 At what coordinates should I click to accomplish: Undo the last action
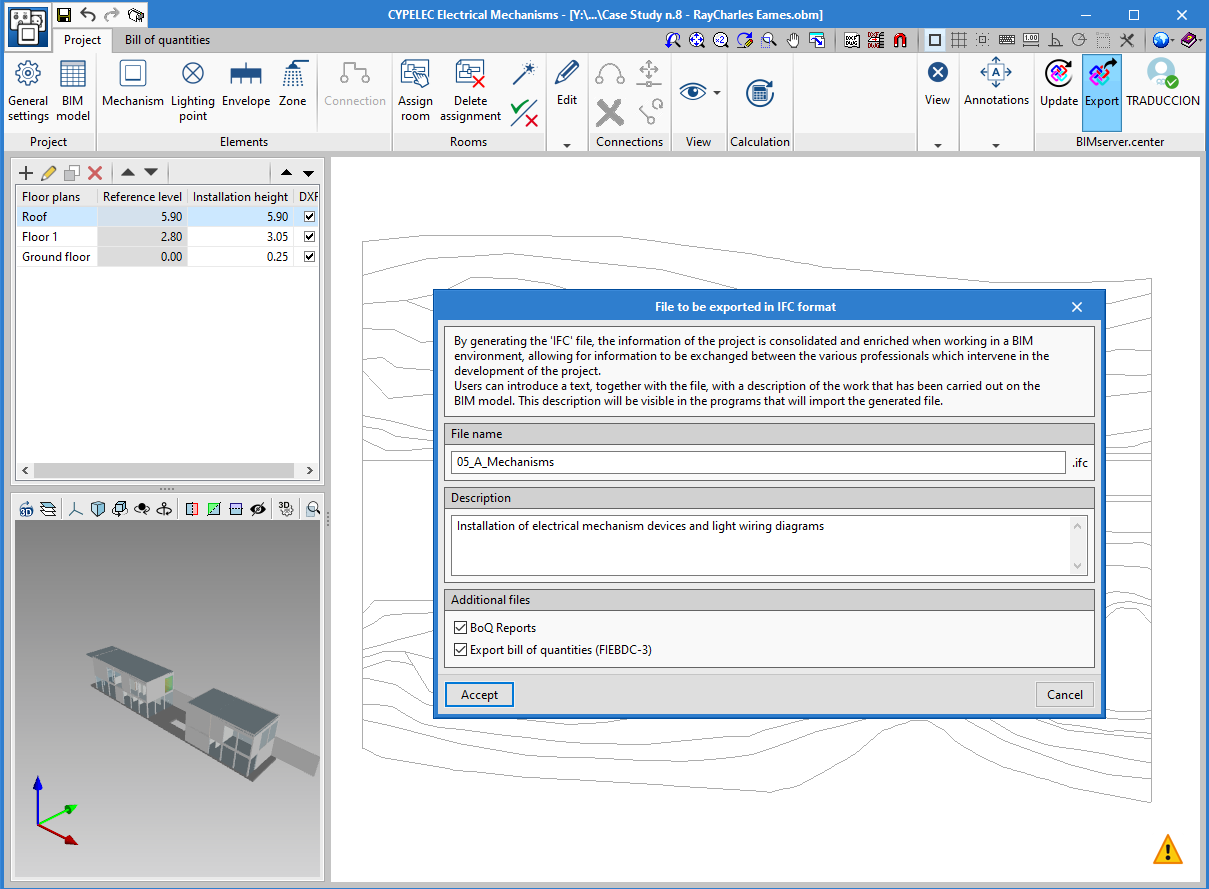coord(88,15)
